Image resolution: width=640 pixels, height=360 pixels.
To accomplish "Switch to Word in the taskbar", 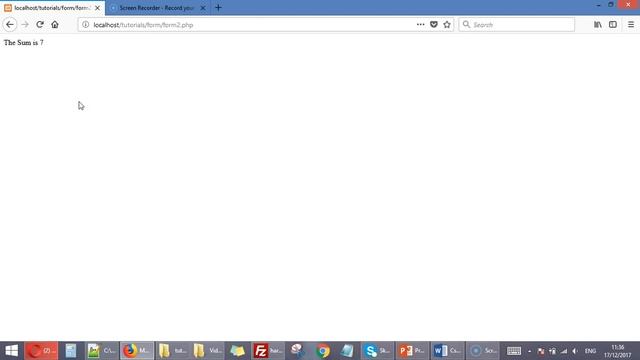I will coord(447,351).
